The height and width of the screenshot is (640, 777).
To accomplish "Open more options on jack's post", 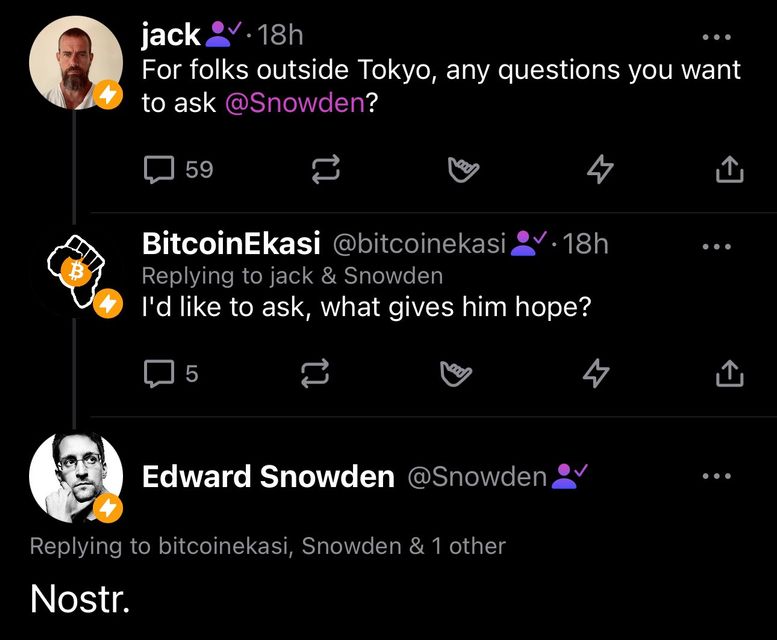I will pos(717,38).
